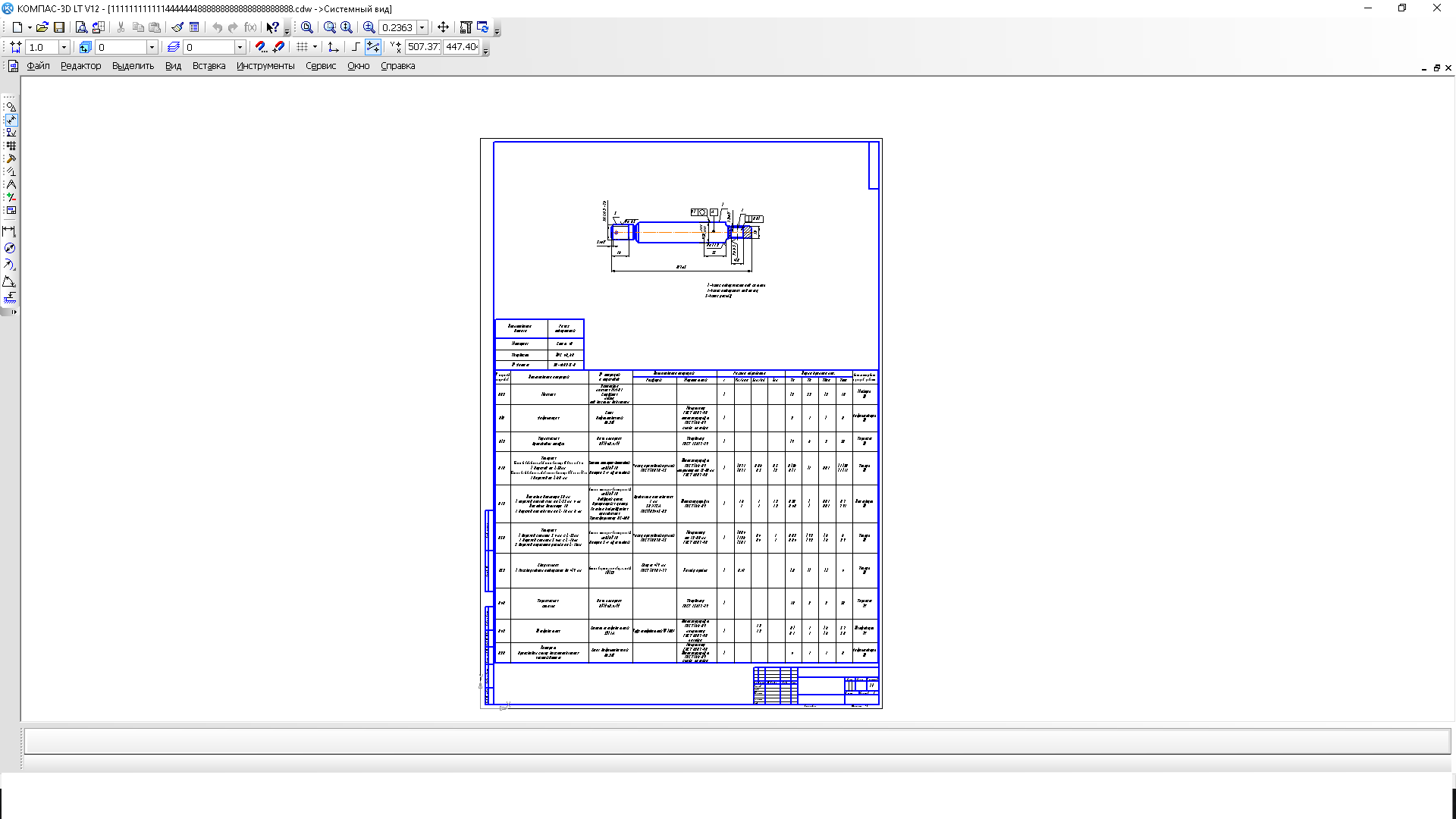Open the grid options dropdown arrow
Screen dimensions: 1456x819
point(315,47)
